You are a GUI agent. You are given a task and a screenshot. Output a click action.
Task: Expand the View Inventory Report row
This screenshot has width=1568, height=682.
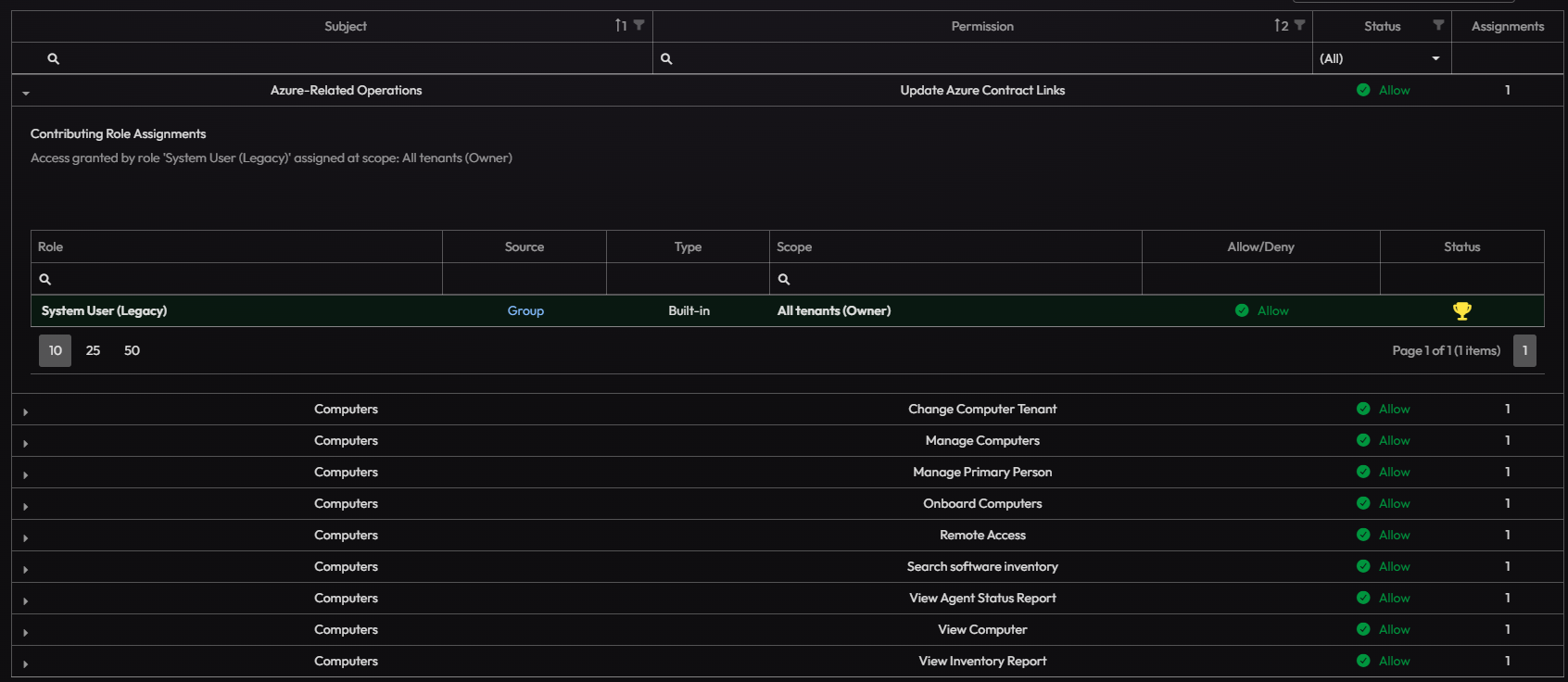click(x=25, y=663)
